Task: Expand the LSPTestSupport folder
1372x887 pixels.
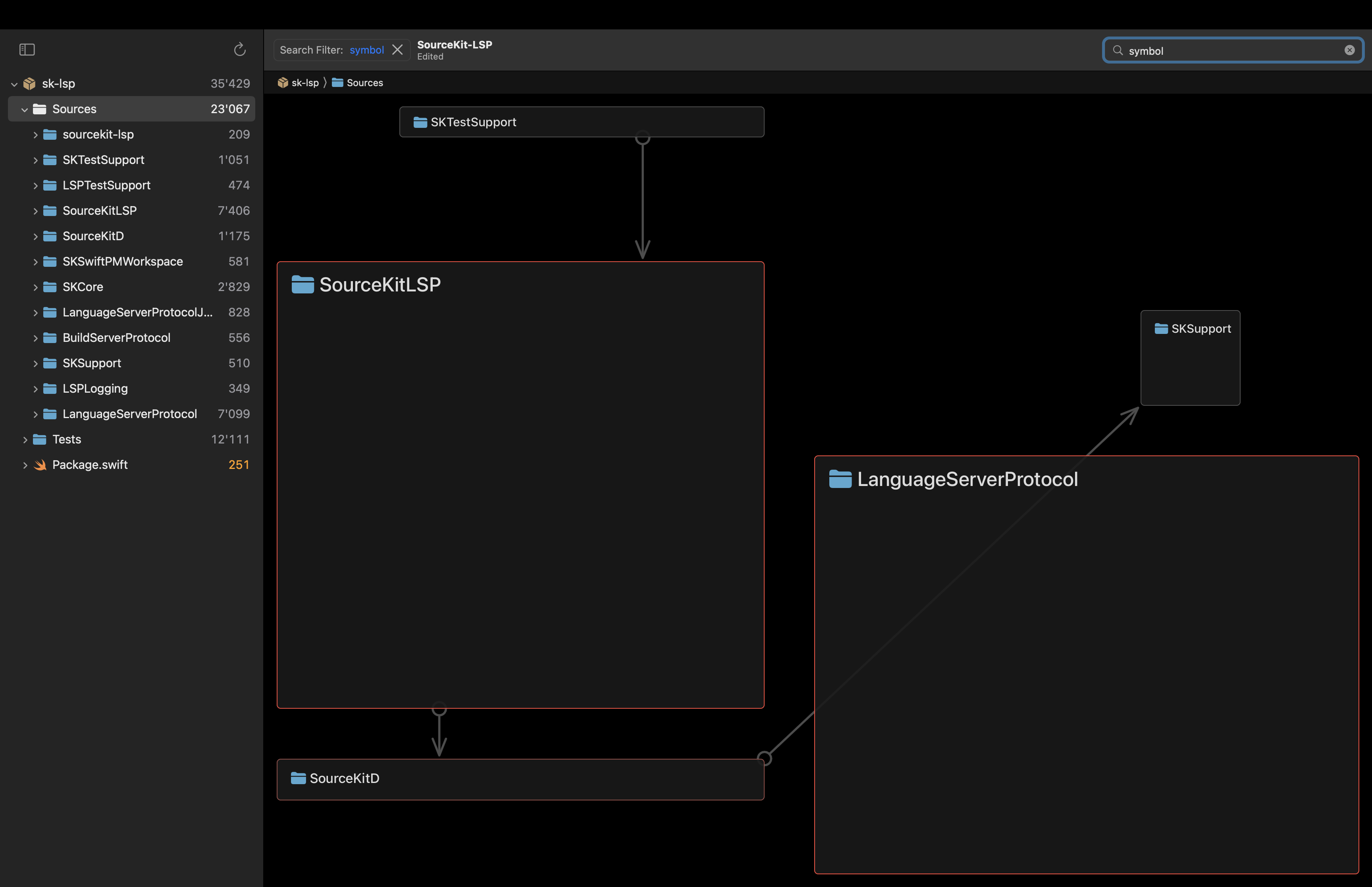Action: click(35, 185)
